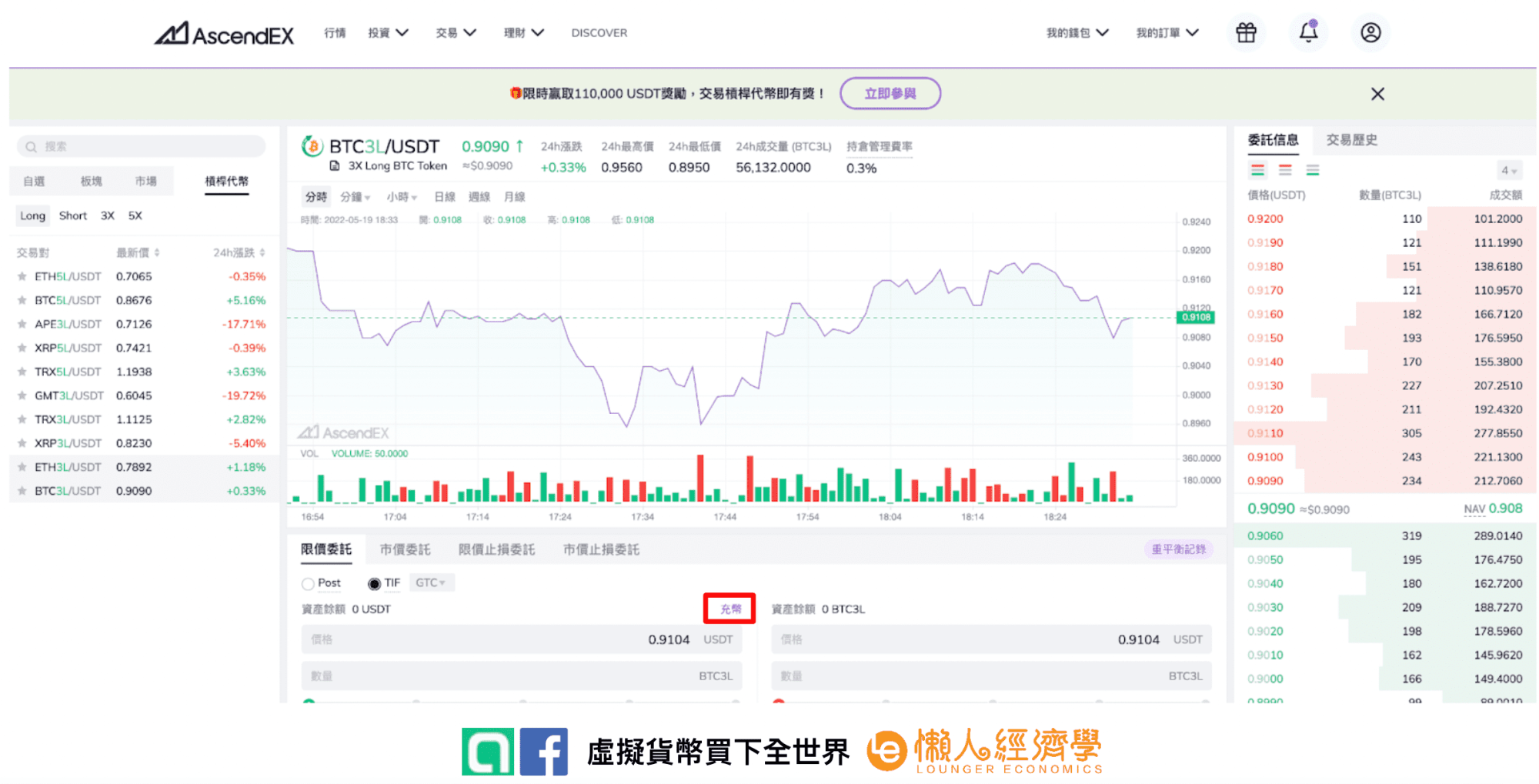Select the 週線 chart interval
The width and height of the screenshot is (1539, 784).
tap(479, 197)
